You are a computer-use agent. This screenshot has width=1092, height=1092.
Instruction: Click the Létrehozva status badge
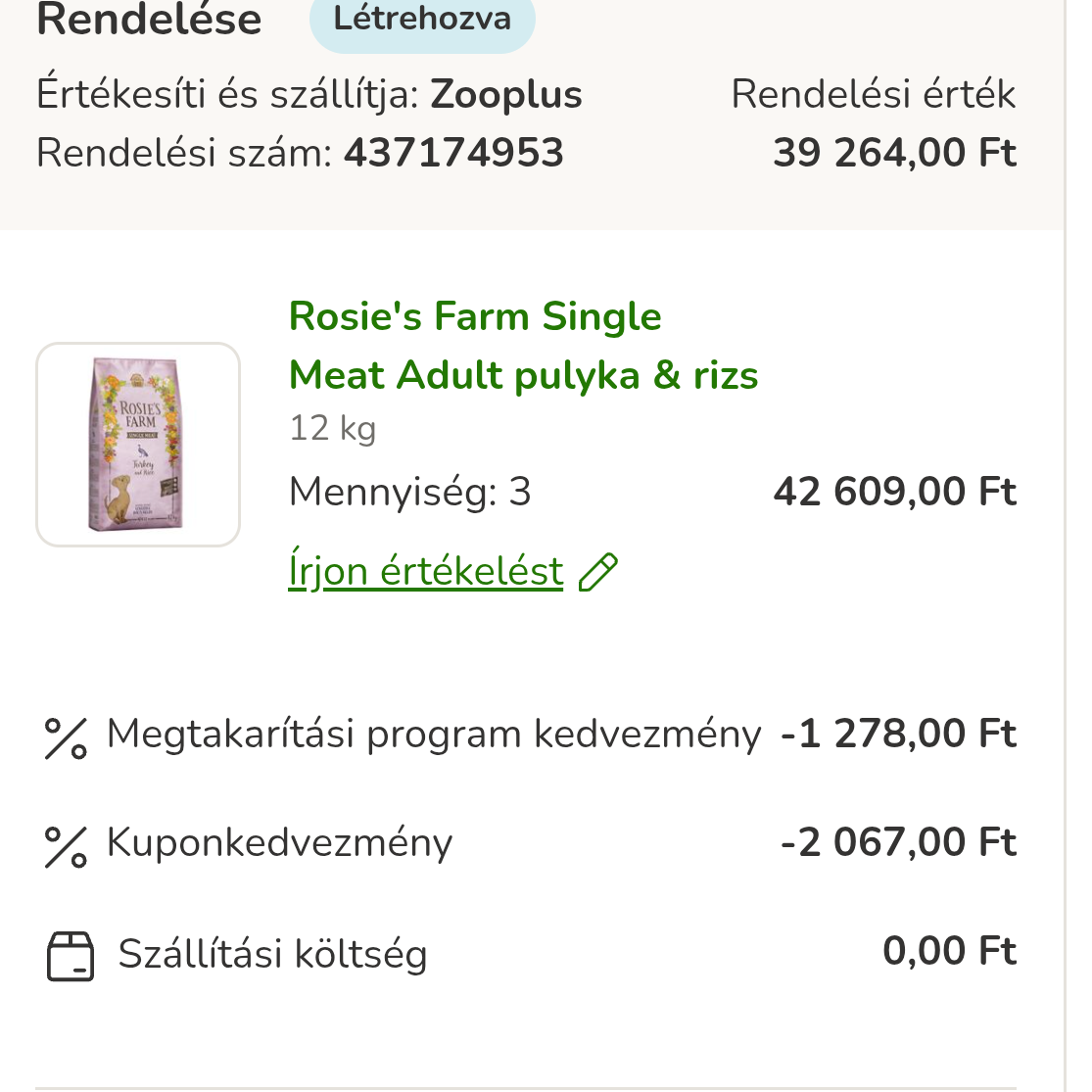(422, 20)
